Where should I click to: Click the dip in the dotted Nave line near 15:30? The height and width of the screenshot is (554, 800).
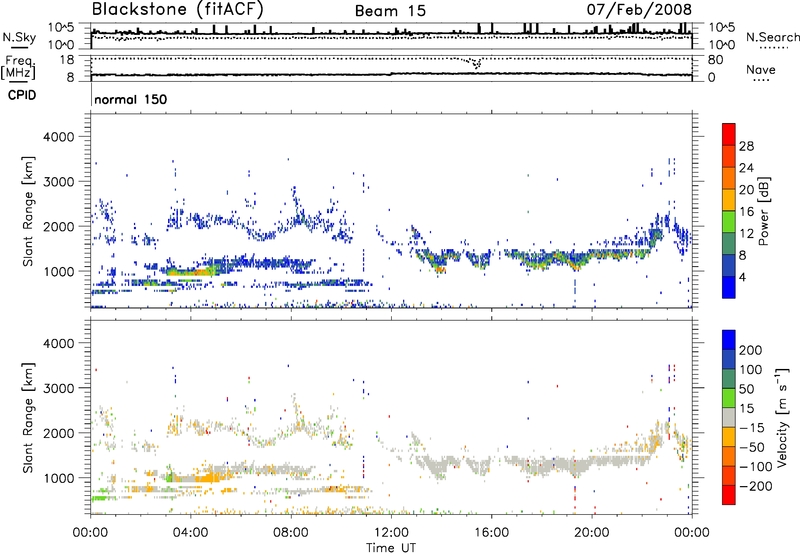pyautogui.click(x=477, y=64)
